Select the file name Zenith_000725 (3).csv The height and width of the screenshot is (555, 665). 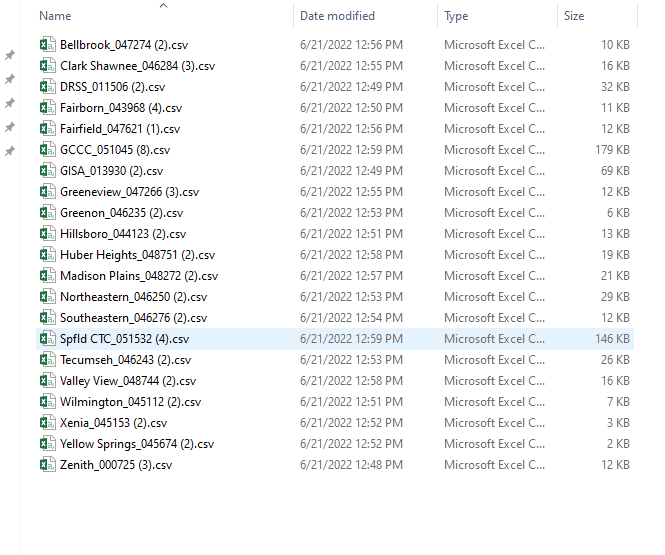coord(116,464)
